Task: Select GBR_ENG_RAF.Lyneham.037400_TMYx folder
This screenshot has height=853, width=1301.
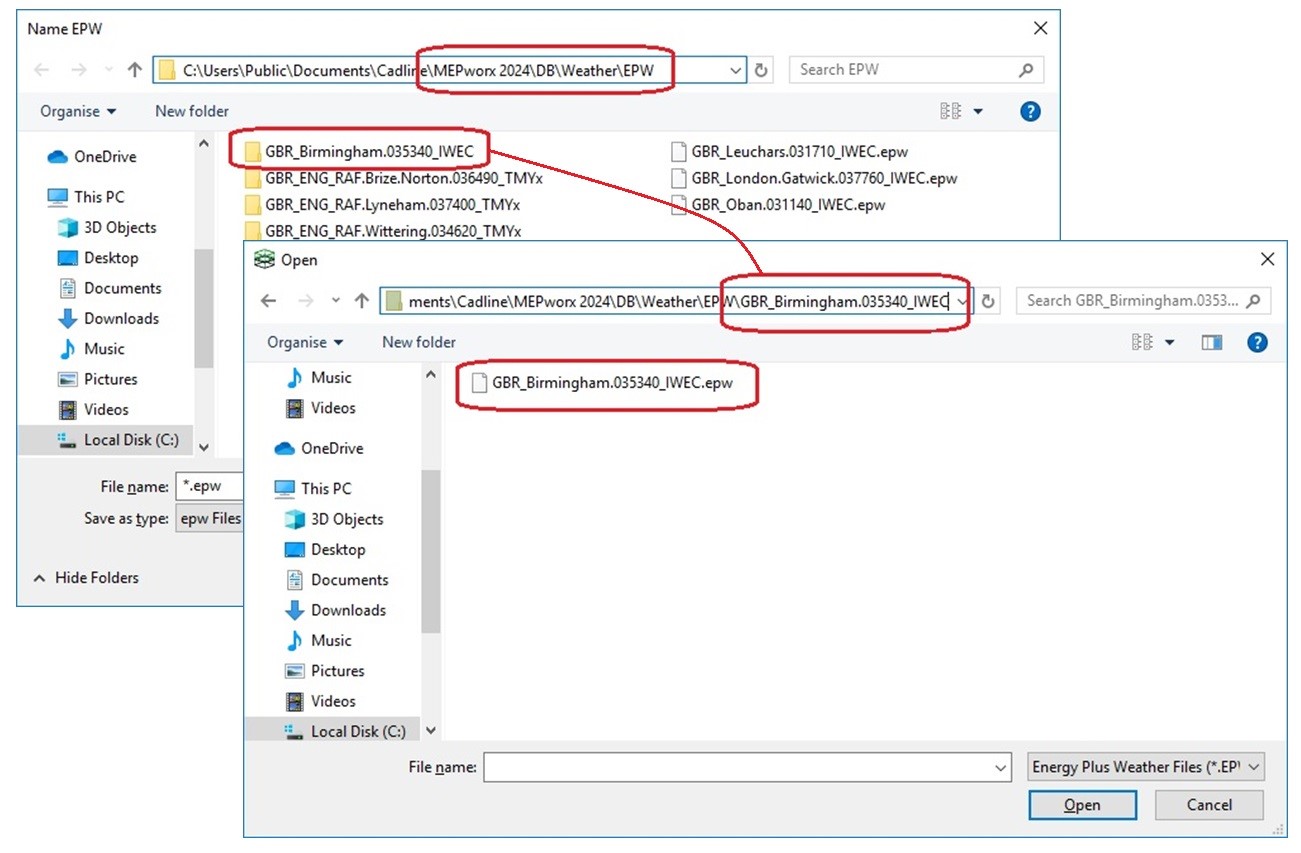Action: (x=382, y=204)
